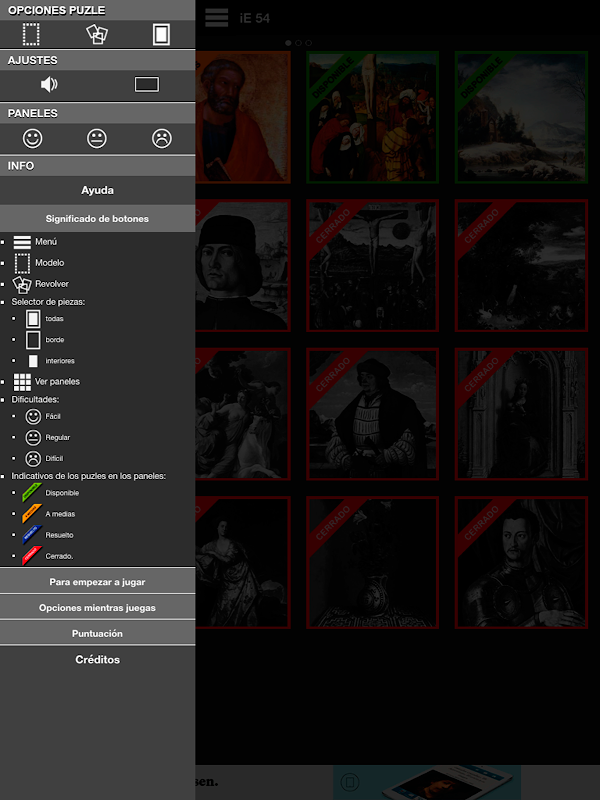The image size is (600, 800).
Task: Go to the second panel page dot
Action: click(x=298, y=43)
